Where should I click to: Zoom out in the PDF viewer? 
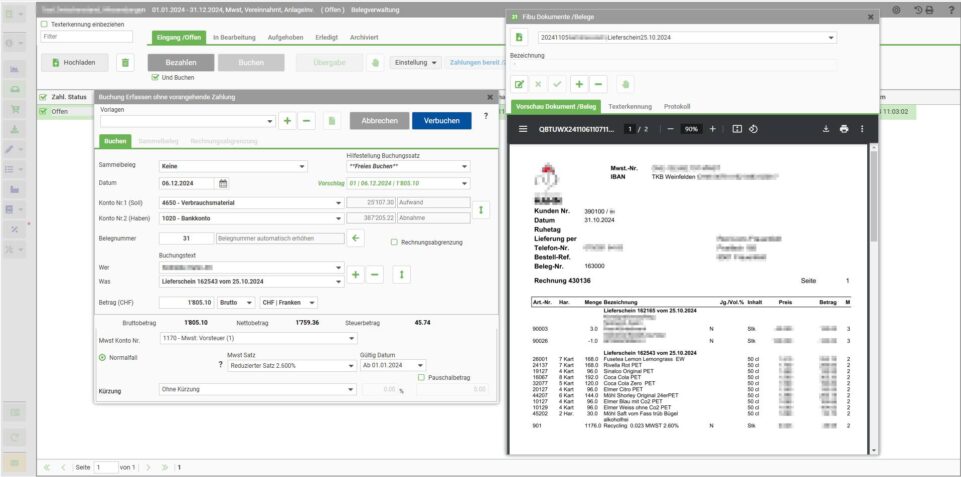pyautogui.click(x=671, y=129)
